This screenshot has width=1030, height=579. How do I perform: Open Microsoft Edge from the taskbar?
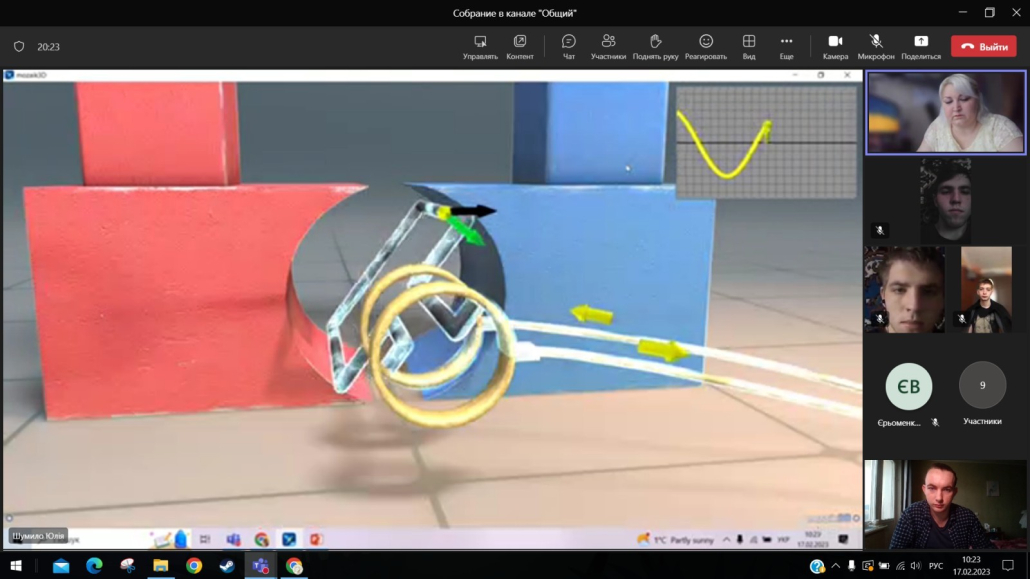(x=94, y=566)
